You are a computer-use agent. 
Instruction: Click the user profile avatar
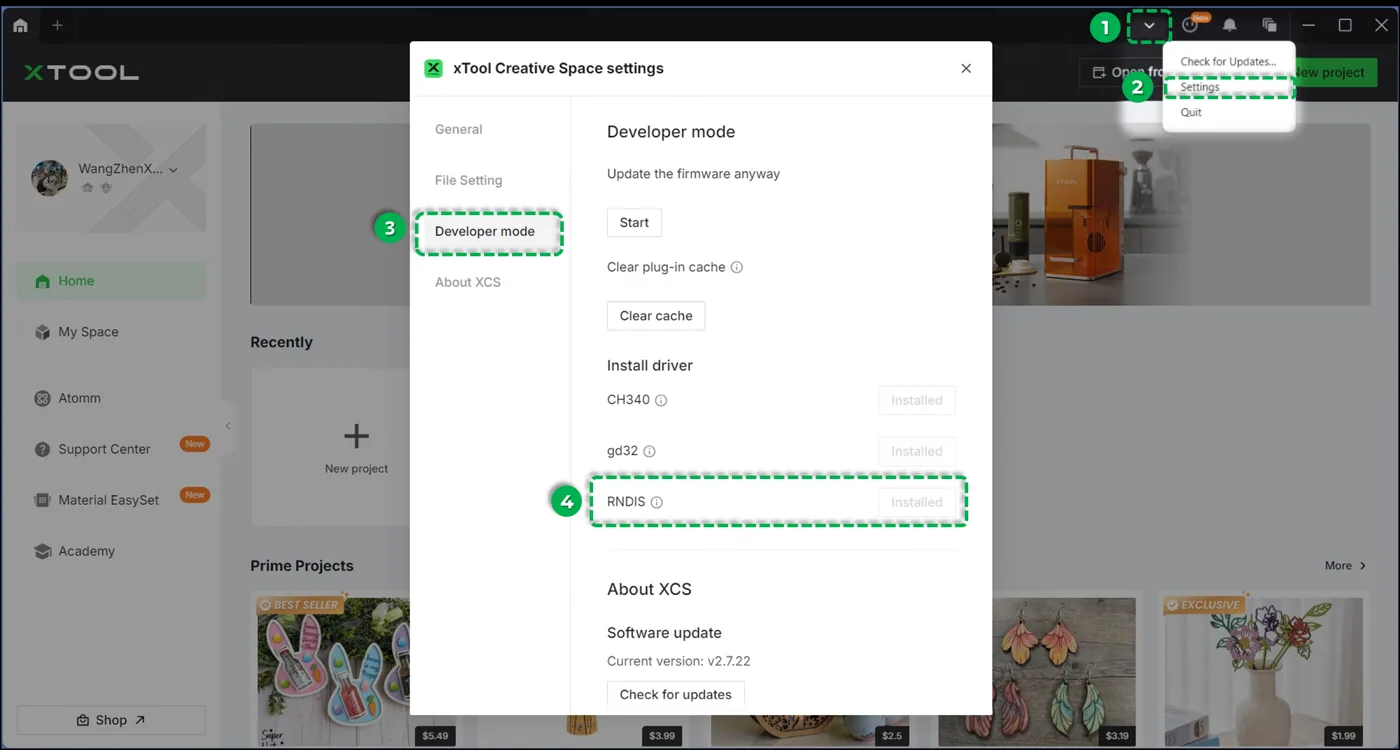tap(50, 177)
